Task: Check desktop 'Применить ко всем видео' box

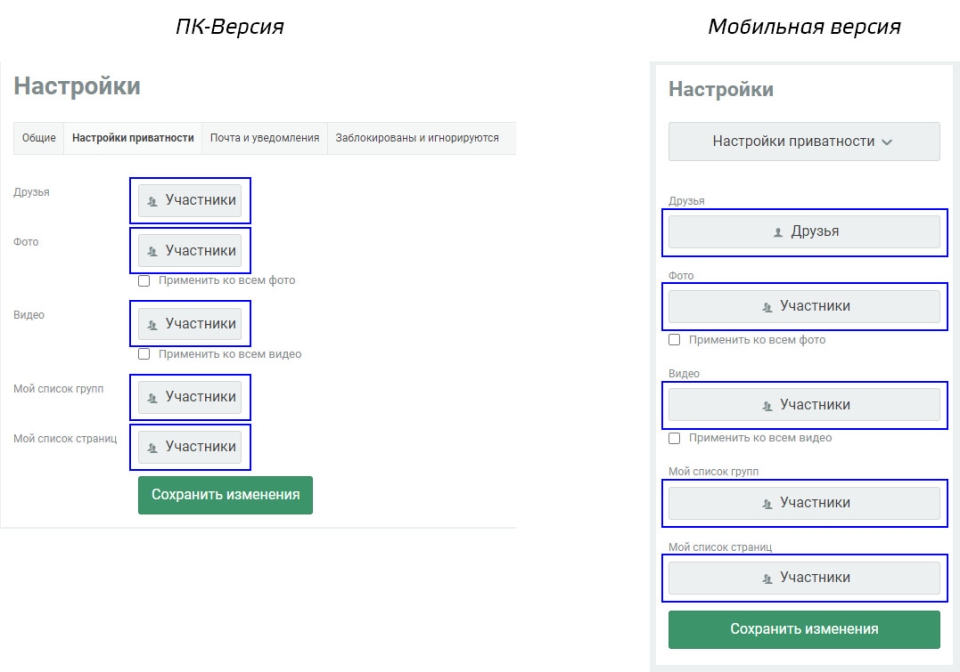Action: pyautogui.click(x=144, y=354)
